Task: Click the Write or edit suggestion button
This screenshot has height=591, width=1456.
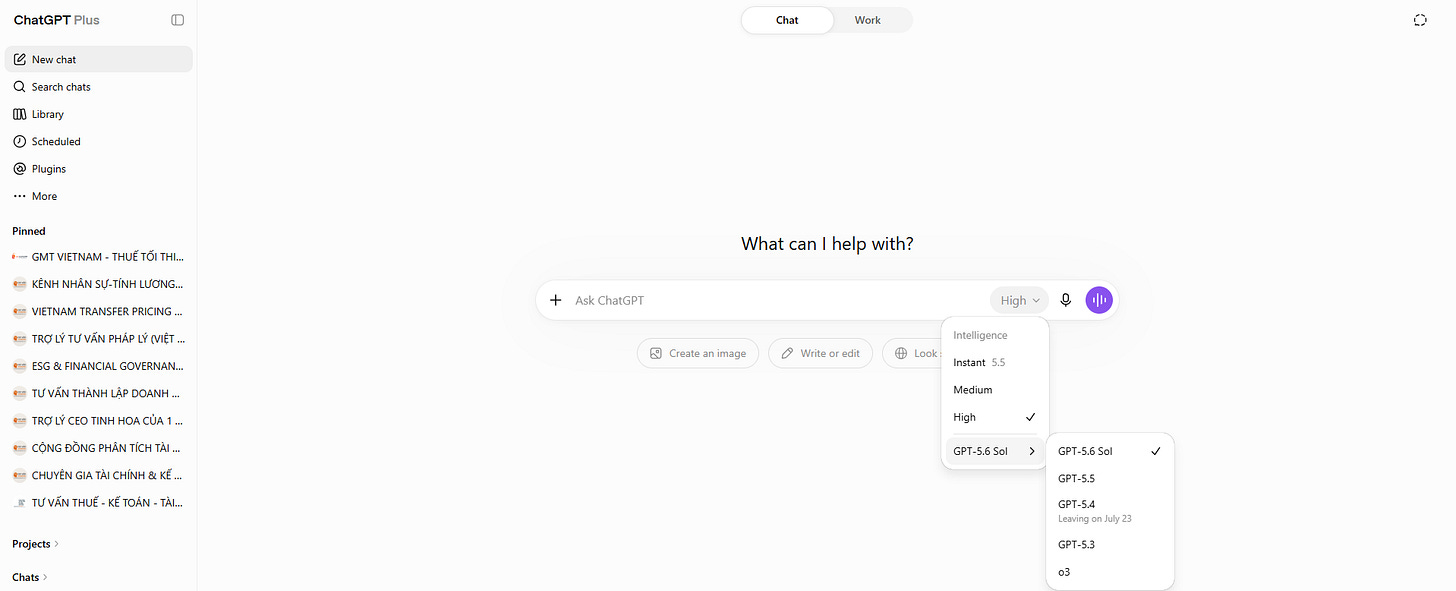Action: pos(821,353)
